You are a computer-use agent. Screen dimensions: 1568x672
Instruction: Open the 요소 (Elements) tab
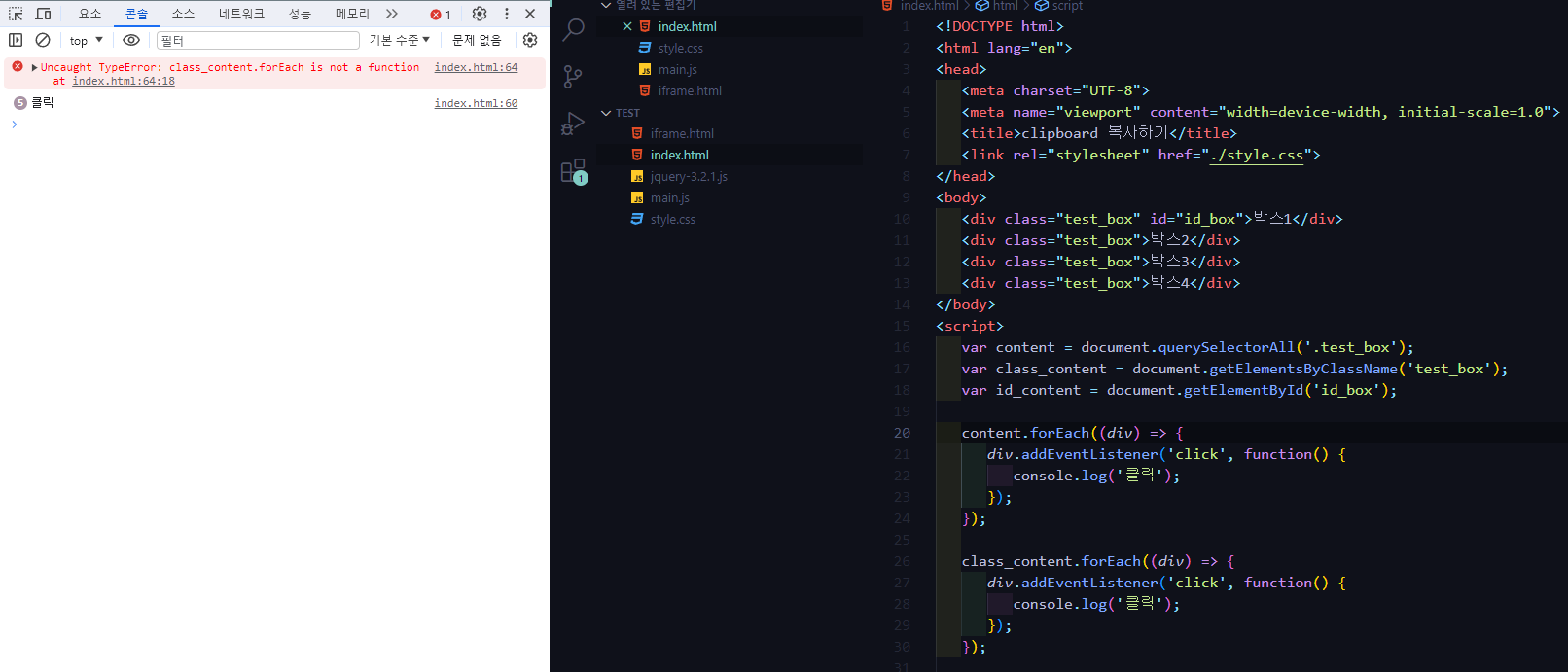pyautogui.click(x=90, y=14)
